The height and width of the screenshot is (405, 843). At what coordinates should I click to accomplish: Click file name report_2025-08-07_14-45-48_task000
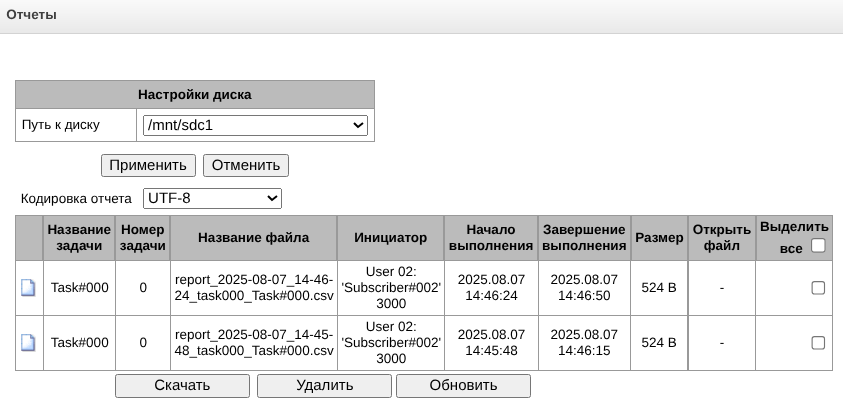coord(253,343)
